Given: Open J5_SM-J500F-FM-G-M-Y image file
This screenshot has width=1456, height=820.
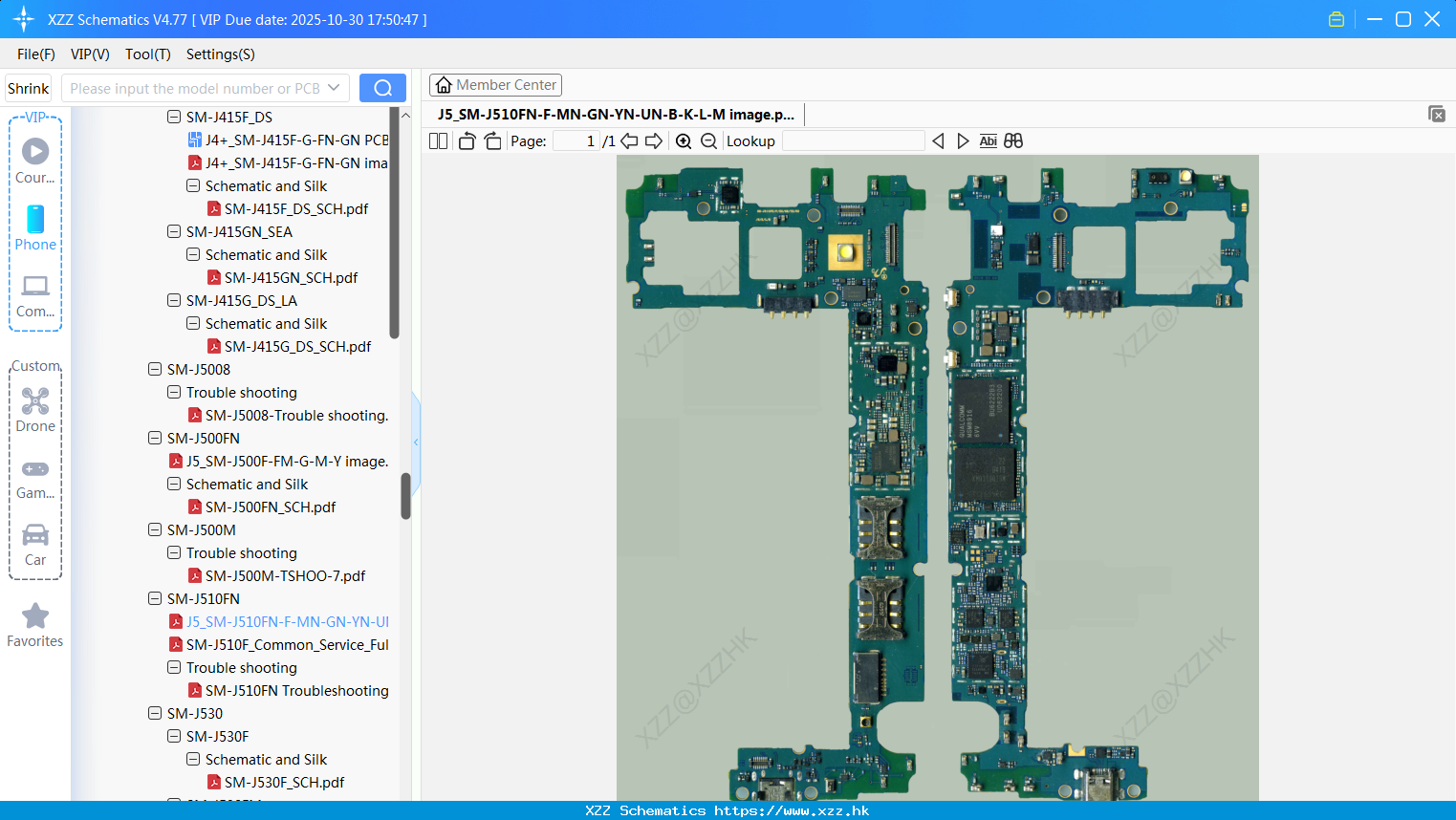Looking at the screenshot, I should pos(278,461).
